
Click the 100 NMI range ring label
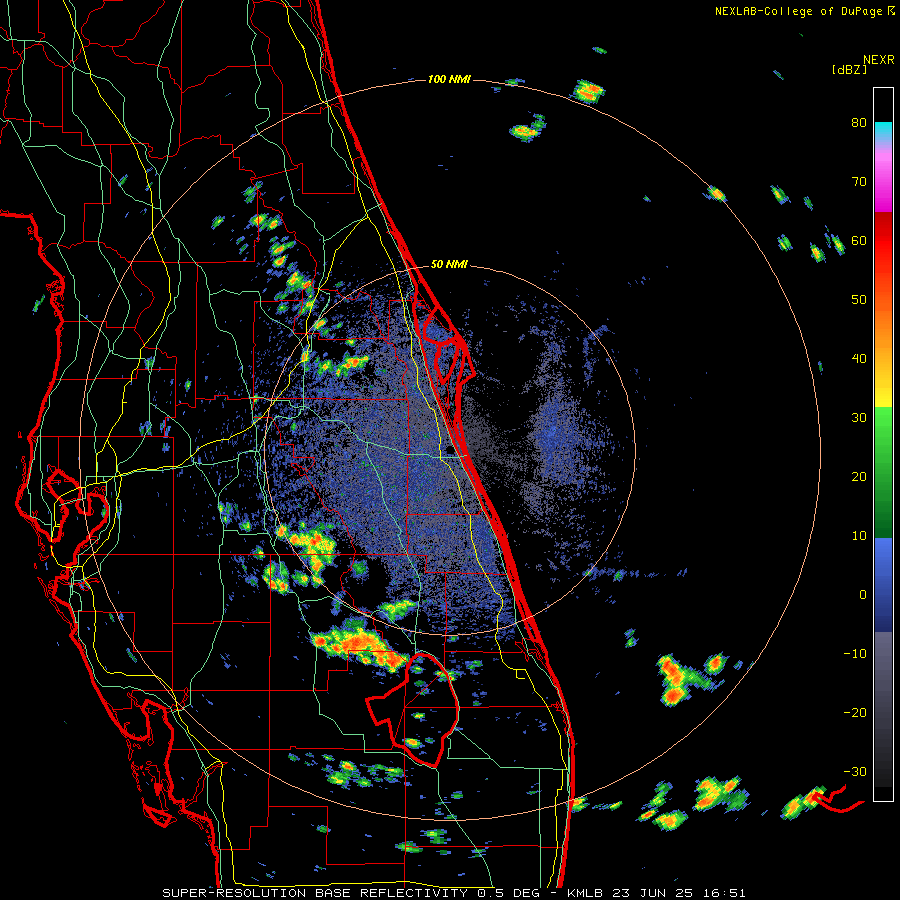(449, 79)
